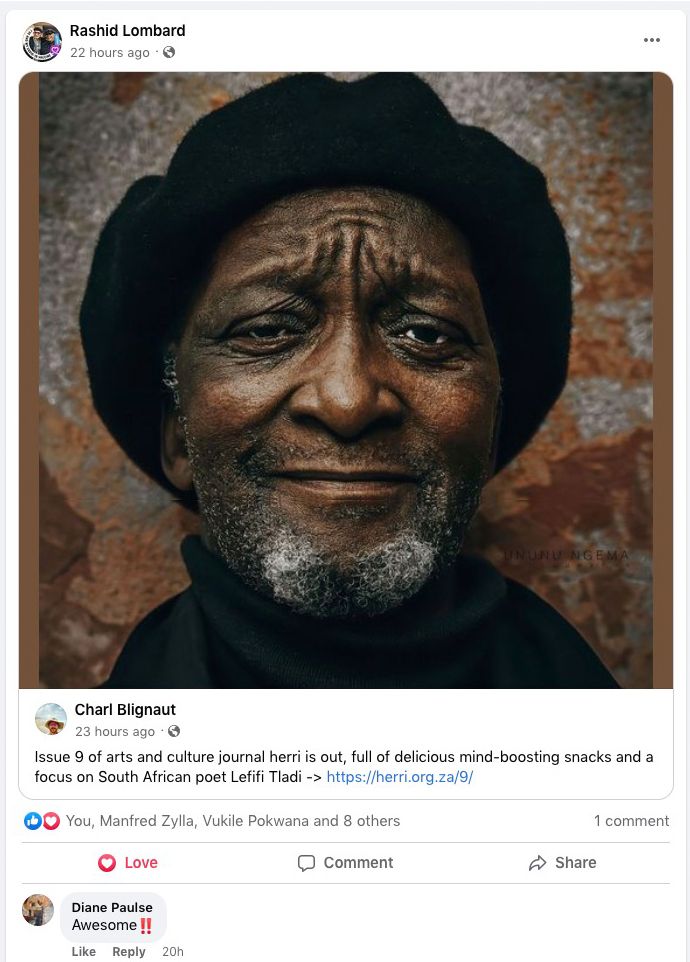Click Diane Paulse's comment avatar
The width and height of the screenshot is (690, 962).
(38, 910)
